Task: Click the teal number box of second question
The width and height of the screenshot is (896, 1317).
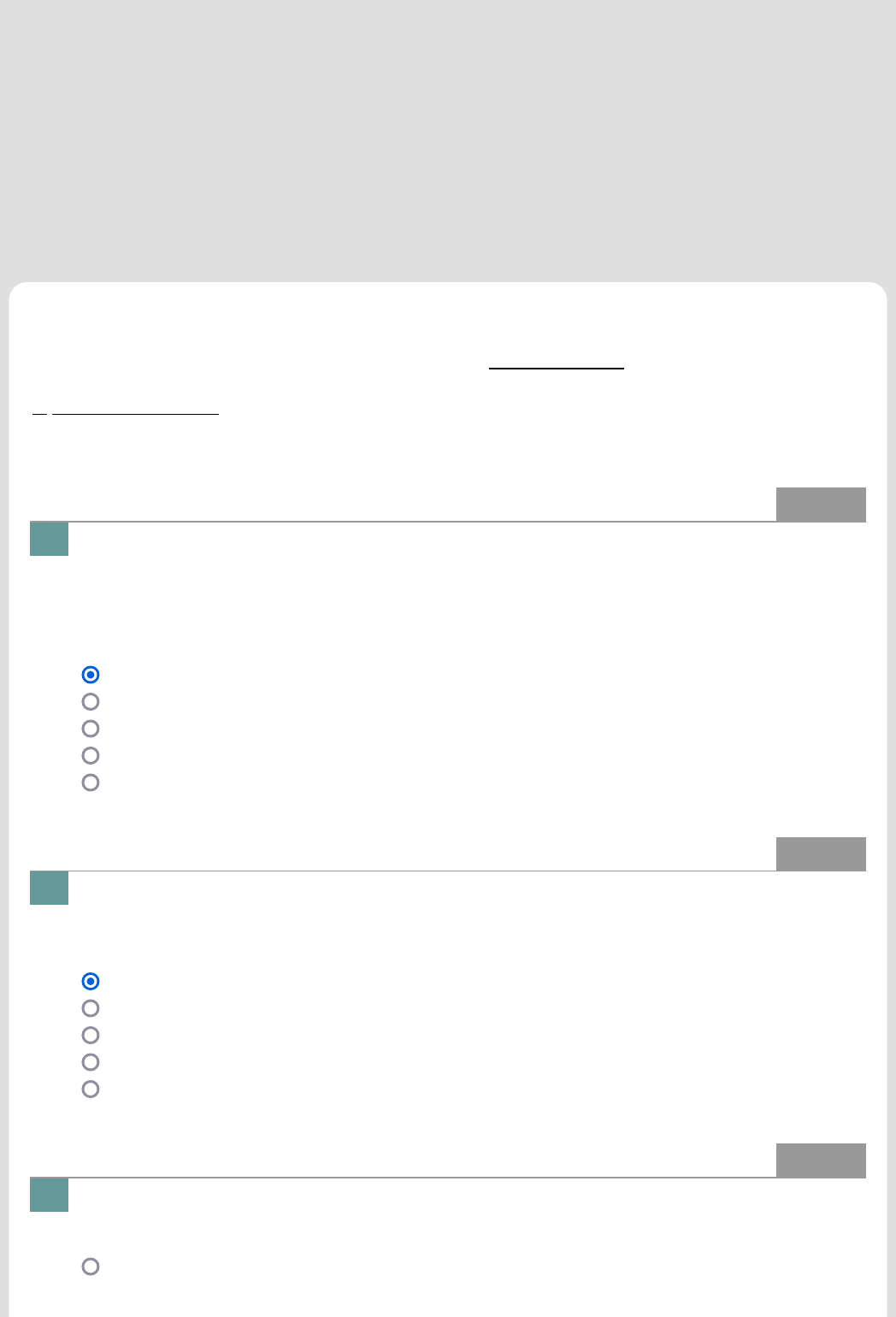Action: (49, 888)
